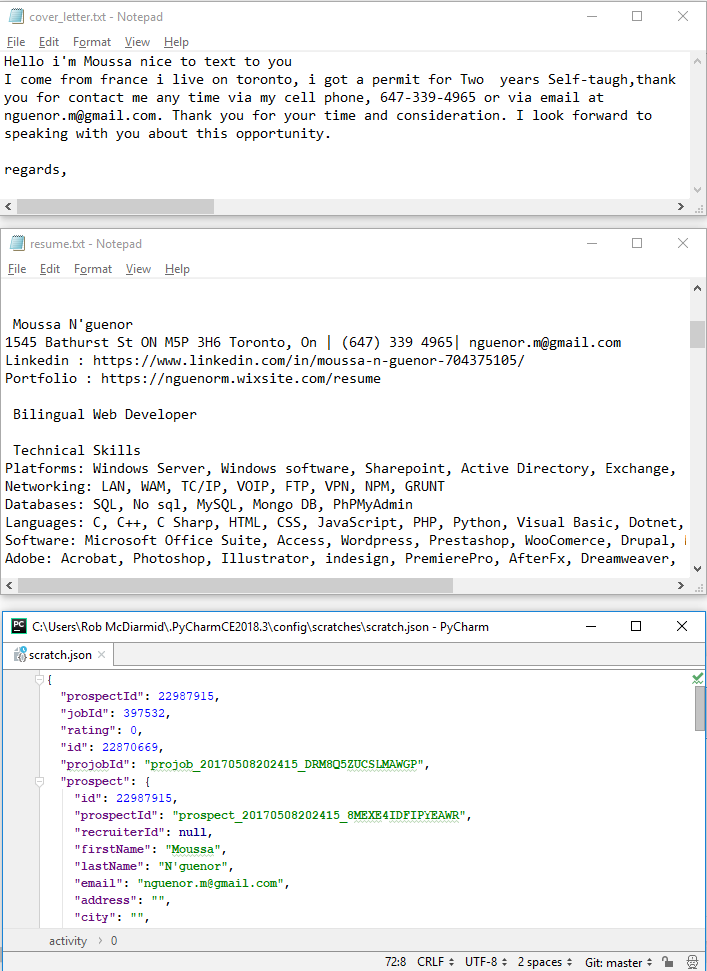707x971 pixels.
Task: Click "Technical Skills" heading in resume.txt
Action: click(x=77, y=450)
